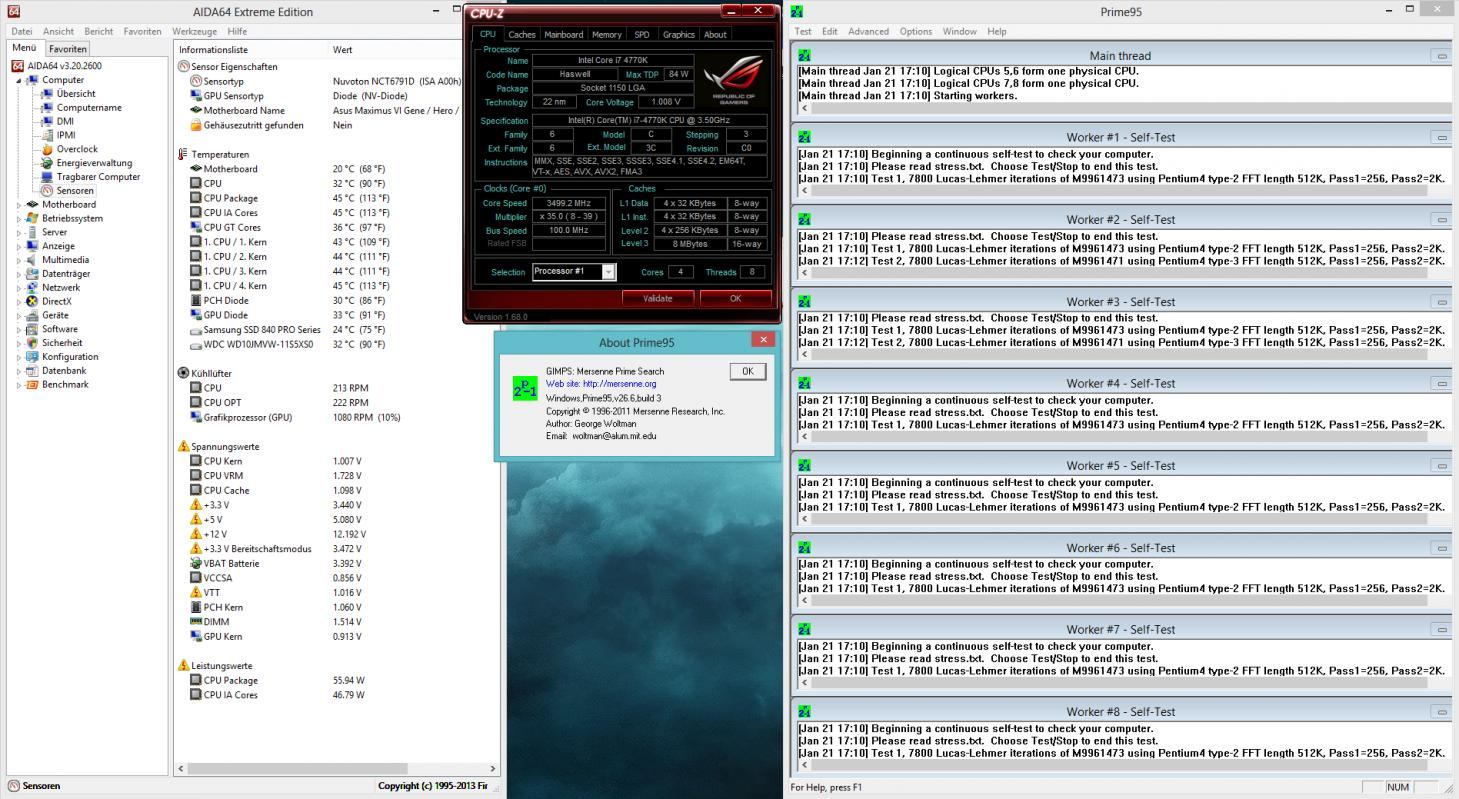Image resolution: width=1459 pixels, height=799 pixels.
Task: Open the Processor #1 selection dropdown in CPU-Z
Action: pyautogui.click(x=608, y=272)
